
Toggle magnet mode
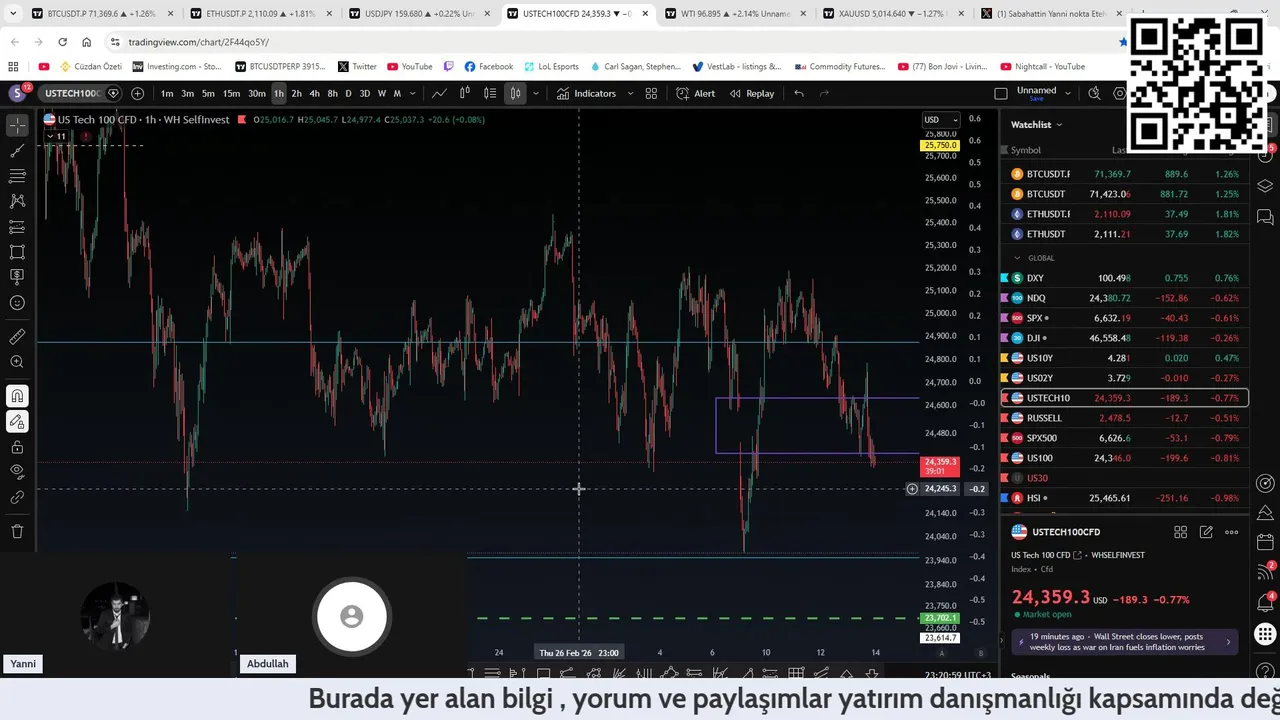coord(17,396)
